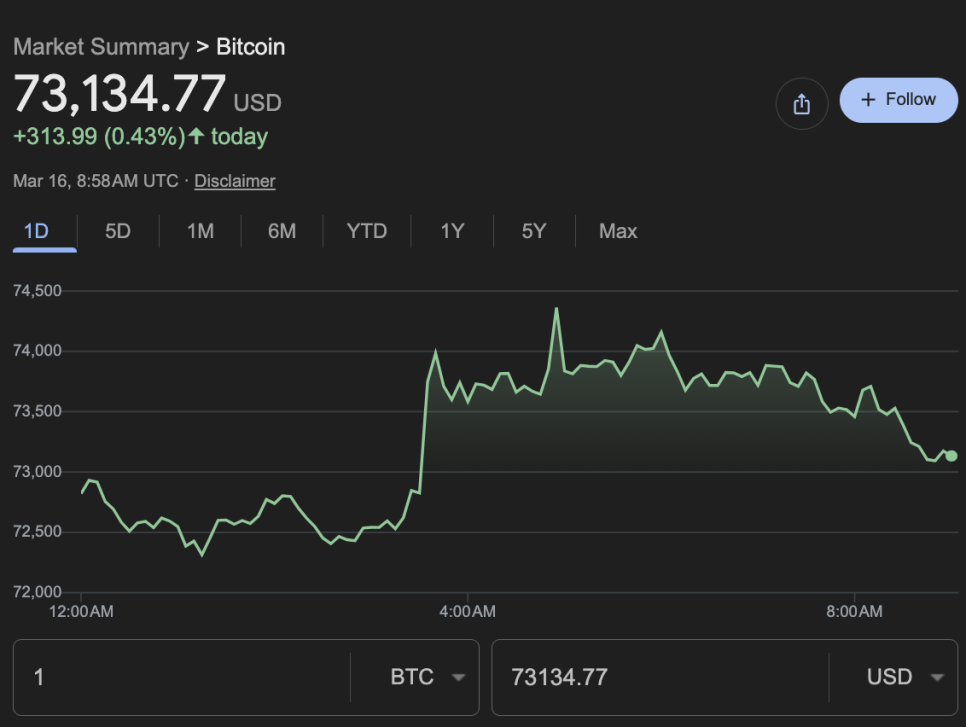The width and height of the screenshot is (966, 727).
Task: Switch to the 1M chart tab
Action: [x=200, y=231]
